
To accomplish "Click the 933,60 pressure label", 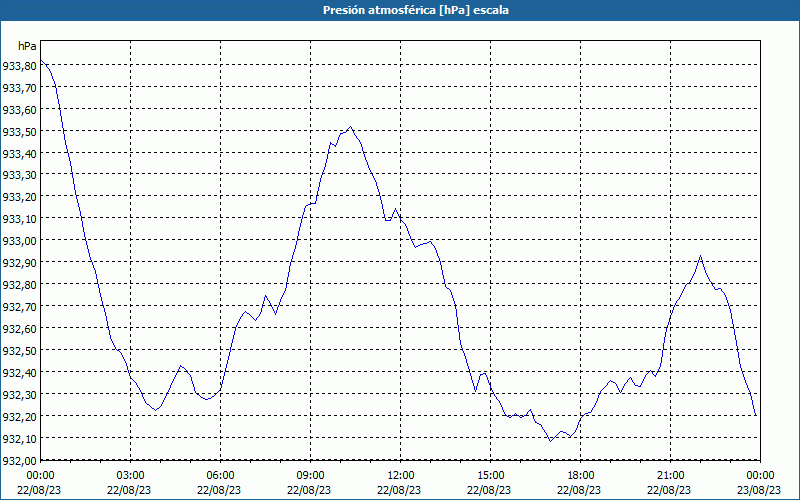I will pos(19,109).
